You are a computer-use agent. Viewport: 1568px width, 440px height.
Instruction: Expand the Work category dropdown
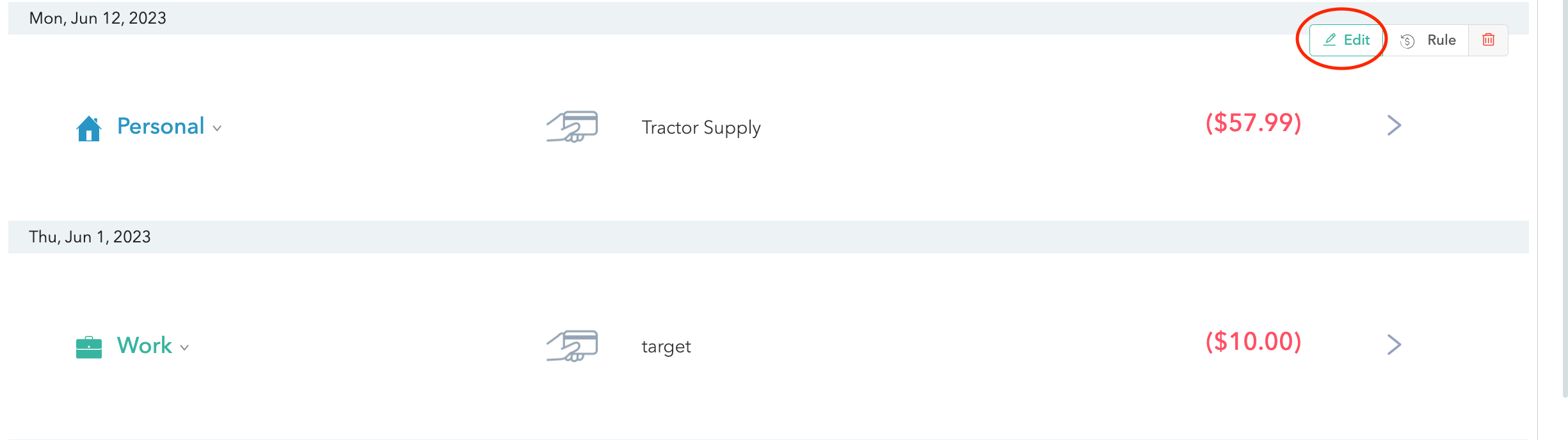tap(184, 348)
